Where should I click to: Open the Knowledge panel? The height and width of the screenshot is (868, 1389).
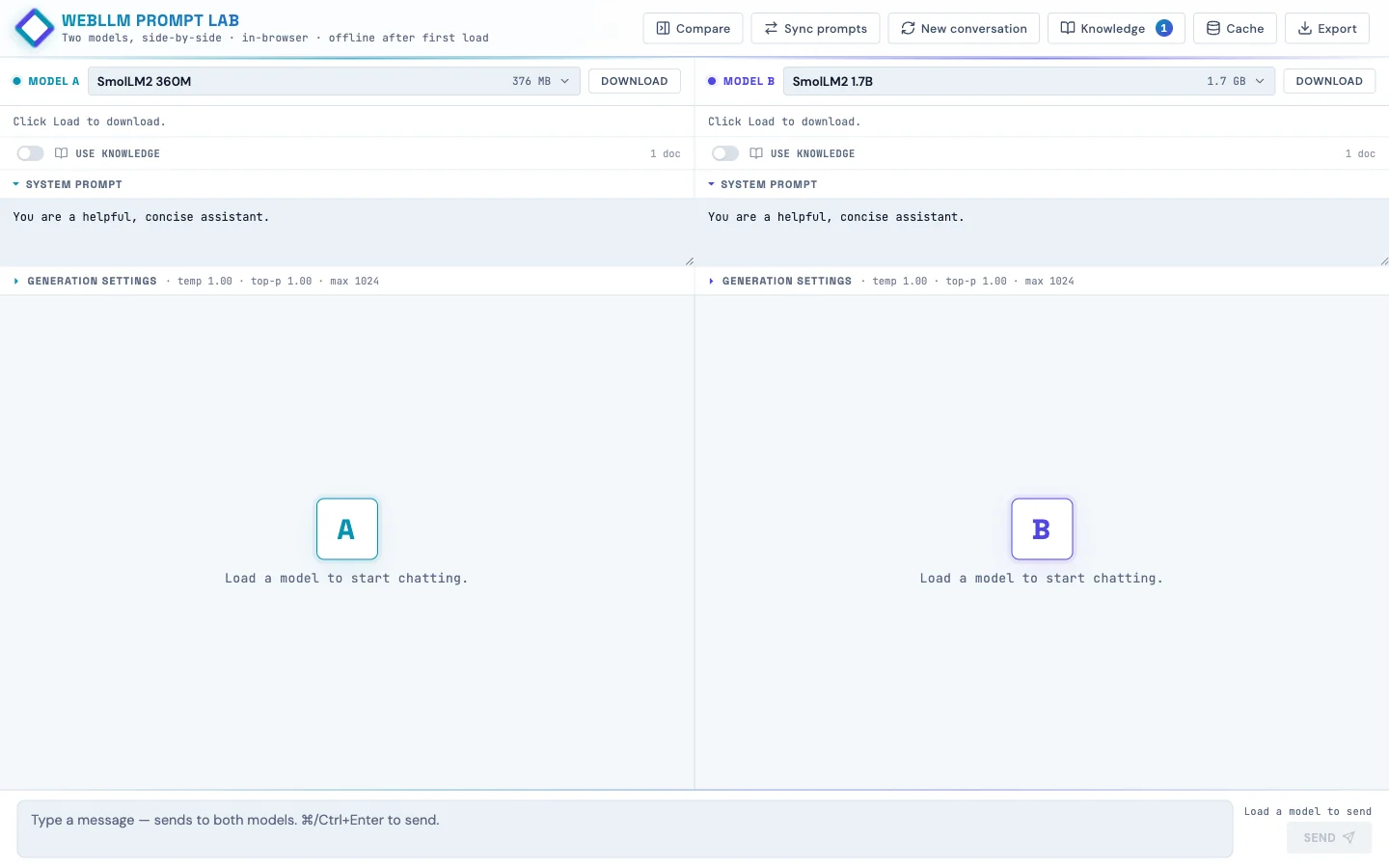(x=1116, y=29)
